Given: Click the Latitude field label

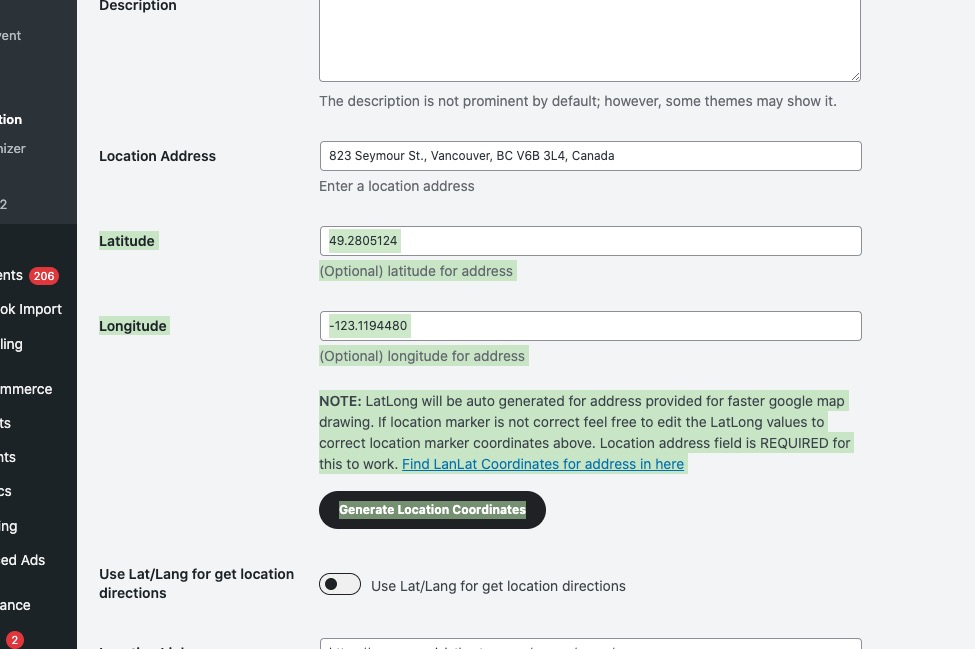Looking at the screenshot, I should (127, 241).
